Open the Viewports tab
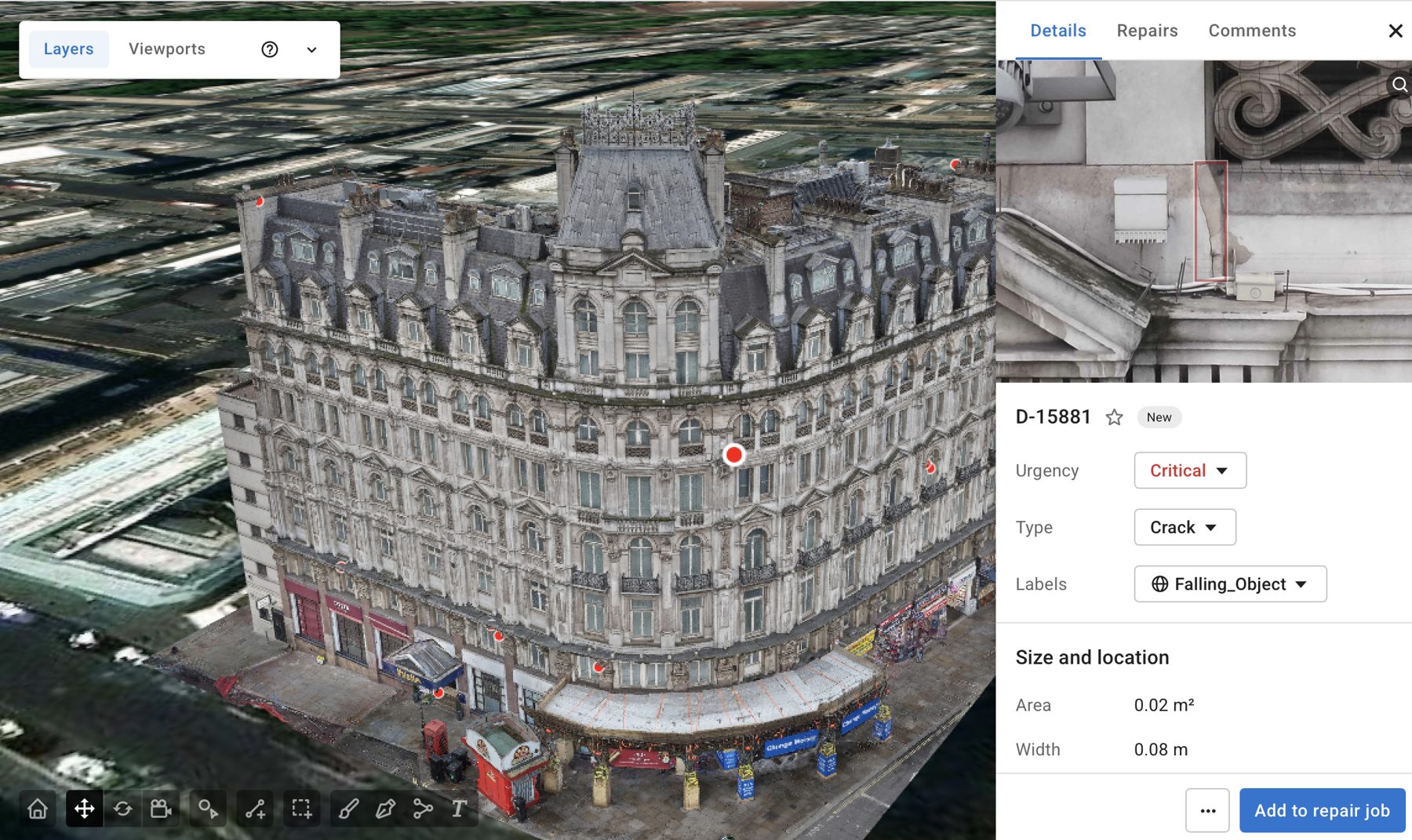The height and width of the screenshot is (840, 1412). point(167,49)
